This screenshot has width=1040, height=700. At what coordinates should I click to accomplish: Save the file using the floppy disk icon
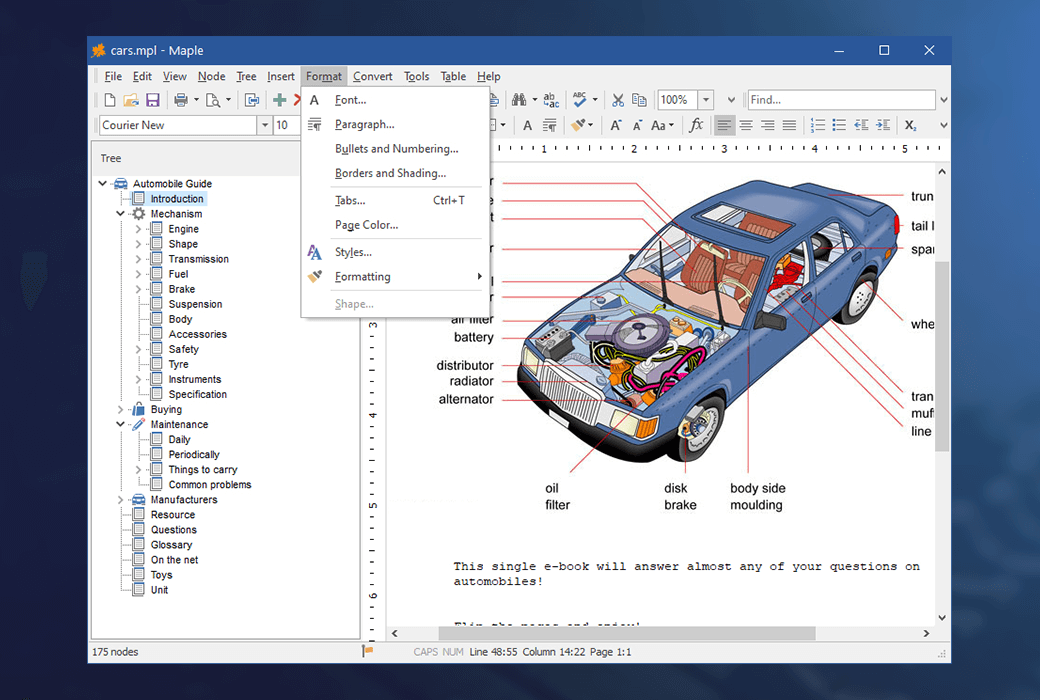click(153, 100)
